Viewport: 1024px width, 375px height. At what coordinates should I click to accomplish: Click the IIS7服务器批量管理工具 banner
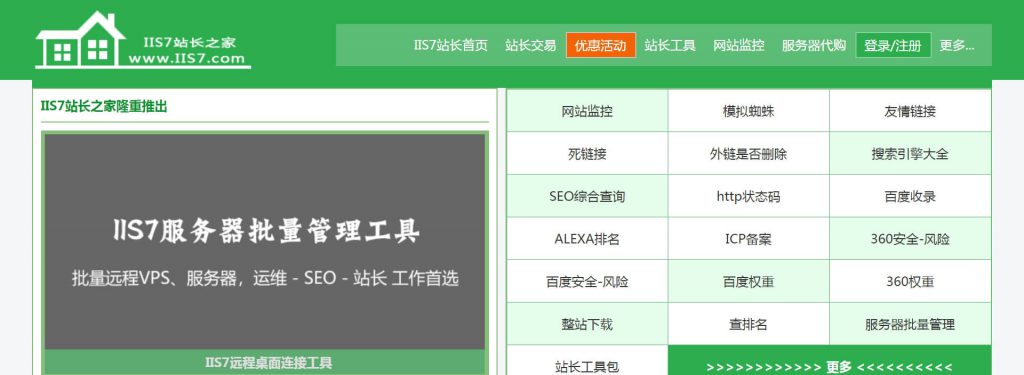(264, 241)
